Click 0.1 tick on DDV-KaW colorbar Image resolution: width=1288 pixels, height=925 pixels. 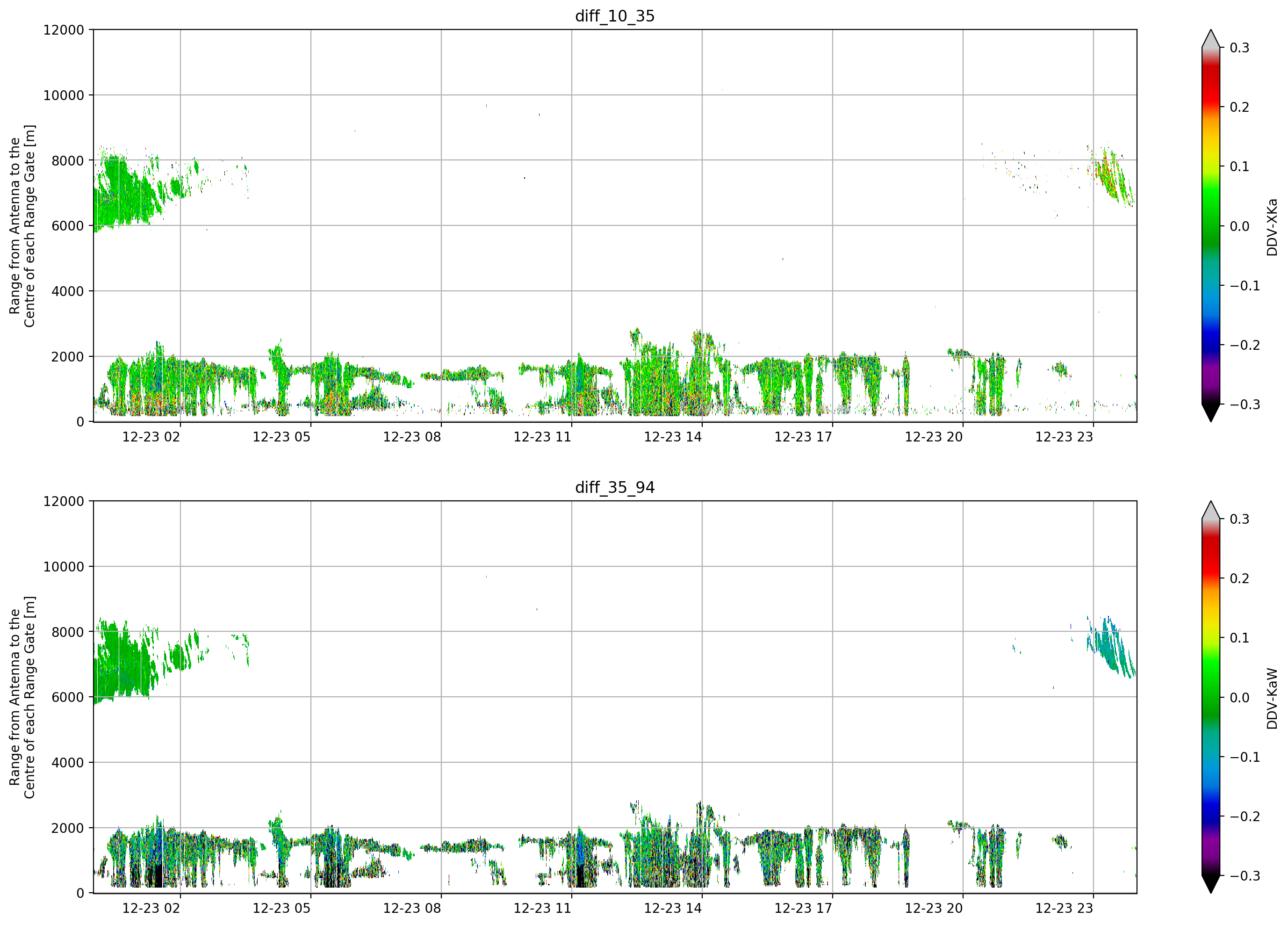point(1240,638)
